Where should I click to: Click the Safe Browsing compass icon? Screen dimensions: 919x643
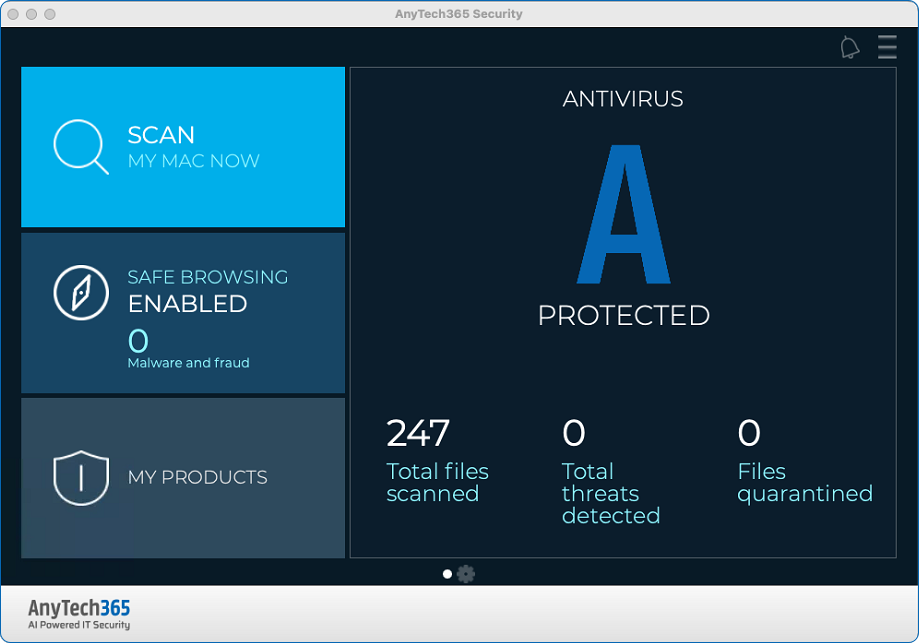(81, 292)
